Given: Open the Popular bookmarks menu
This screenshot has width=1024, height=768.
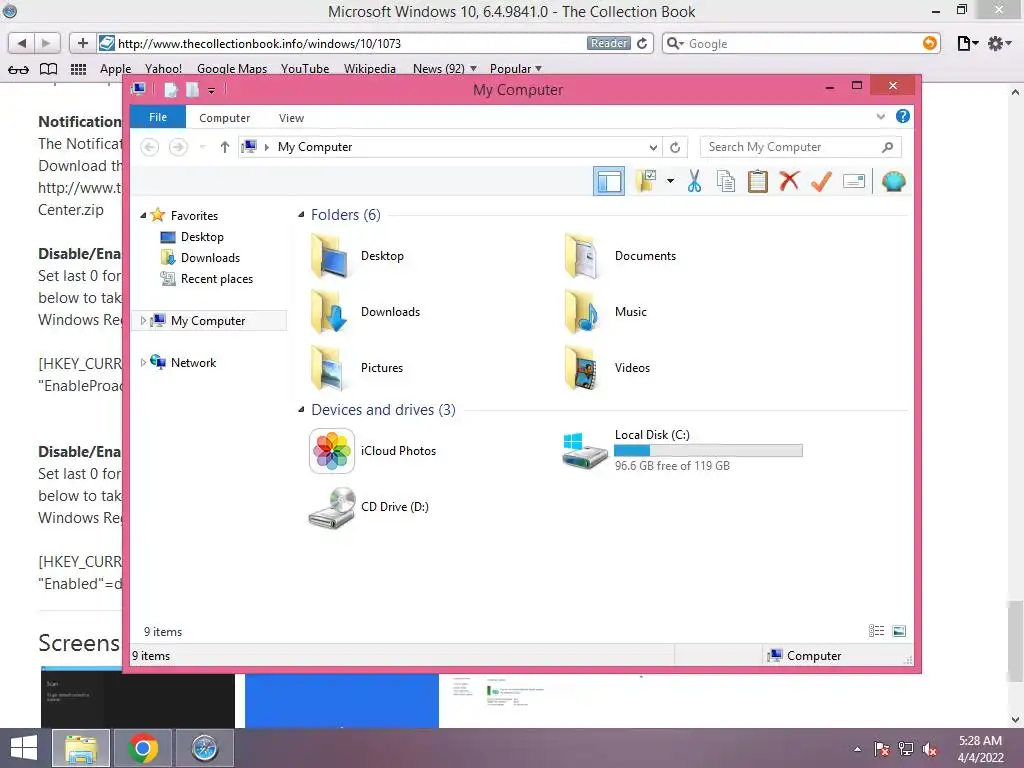Looking at the screenshot, I should [x=515, y=69].
